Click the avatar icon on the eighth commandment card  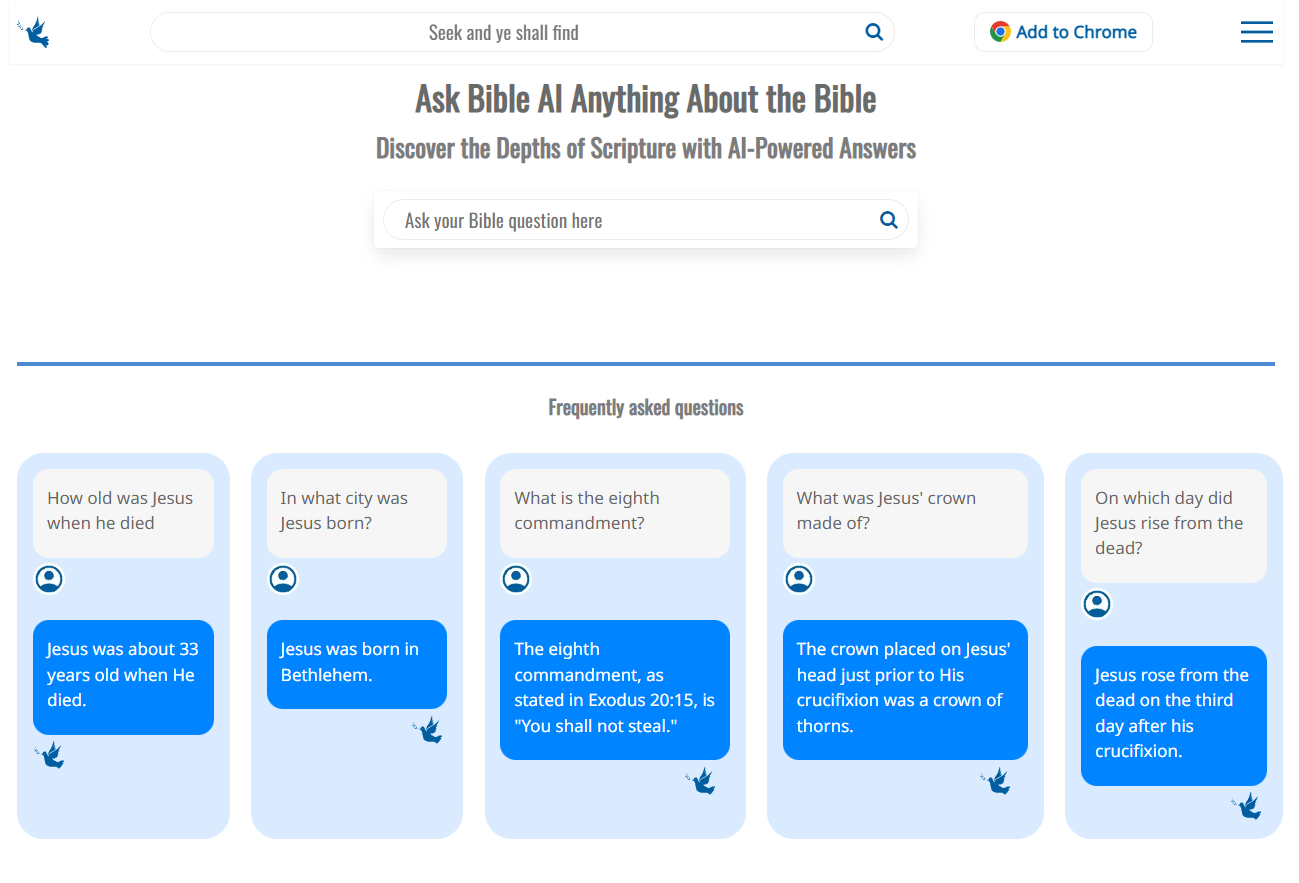(516, 578)
